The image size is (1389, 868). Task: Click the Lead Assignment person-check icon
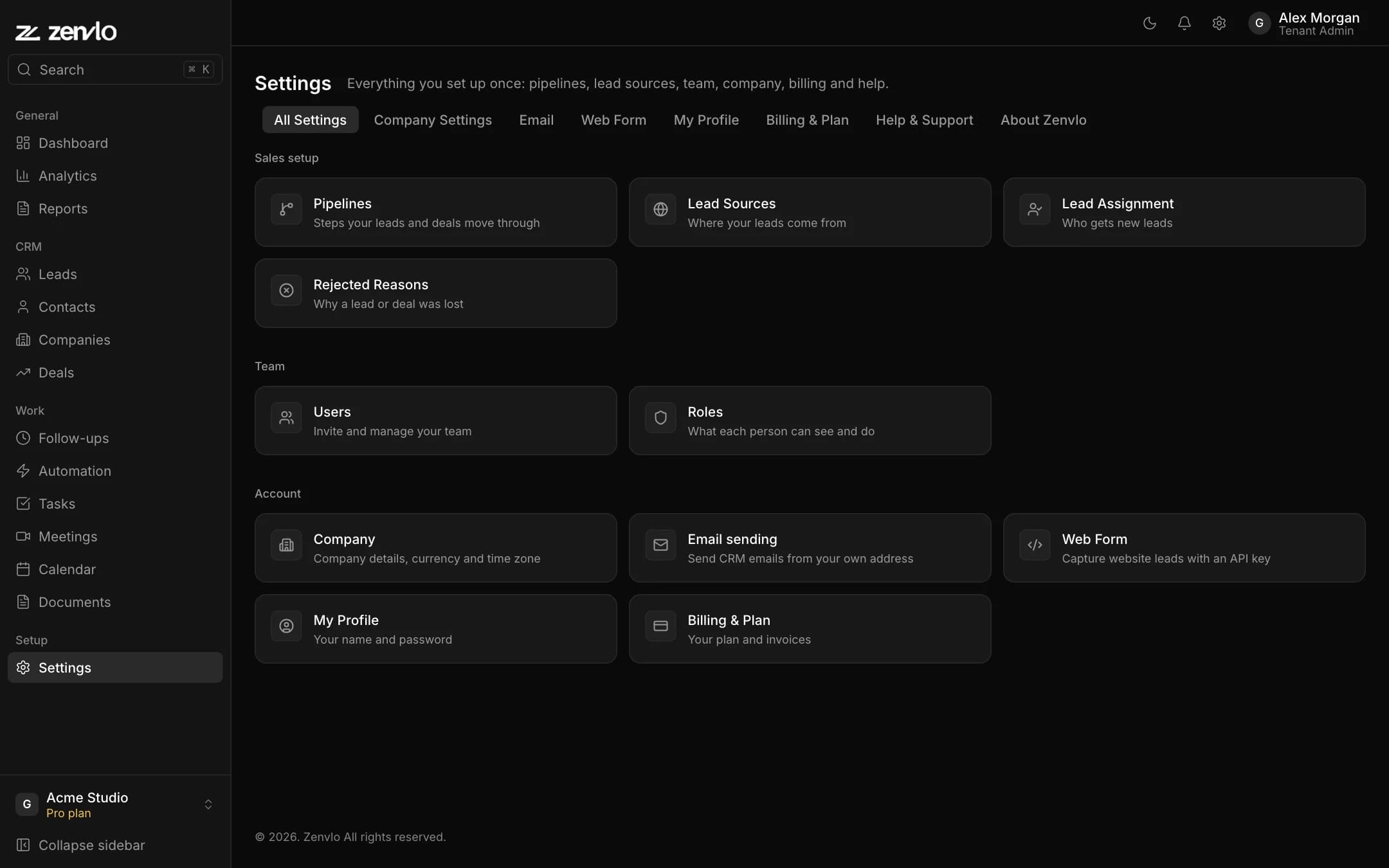tap(1035, 209)
